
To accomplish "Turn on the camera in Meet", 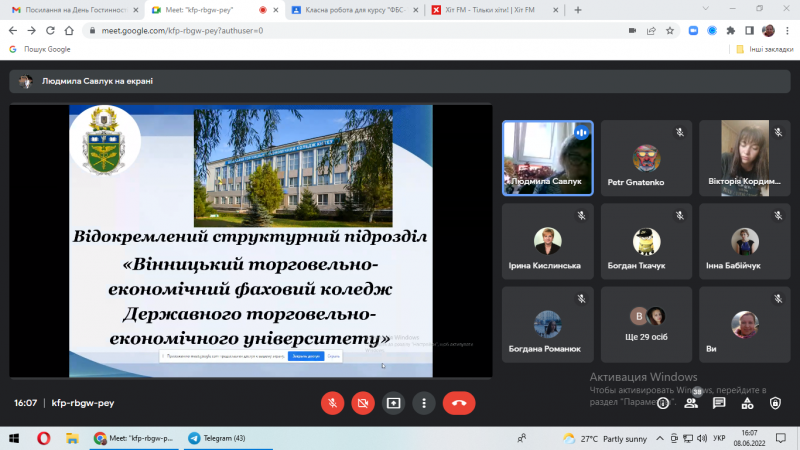I will (x=363, y=403).
